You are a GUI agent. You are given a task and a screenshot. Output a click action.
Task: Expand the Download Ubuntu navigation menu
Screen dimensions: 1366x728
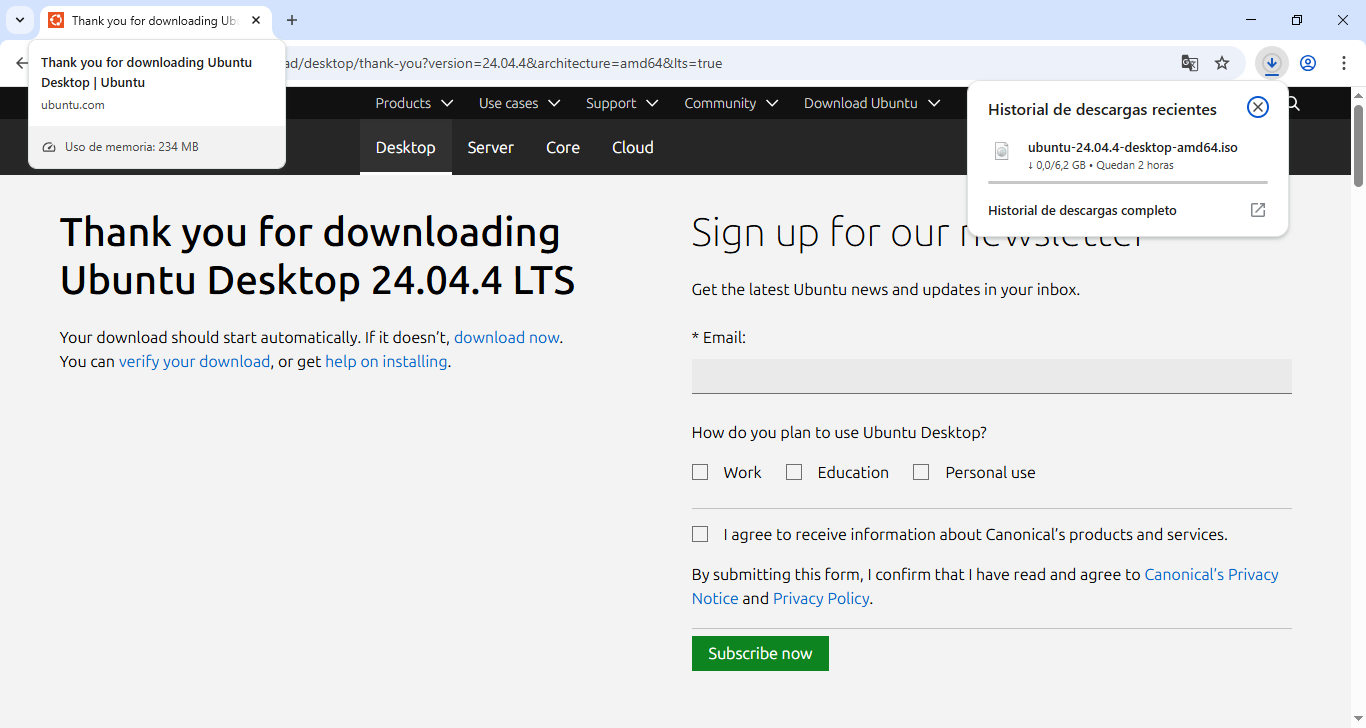[872, 103]
